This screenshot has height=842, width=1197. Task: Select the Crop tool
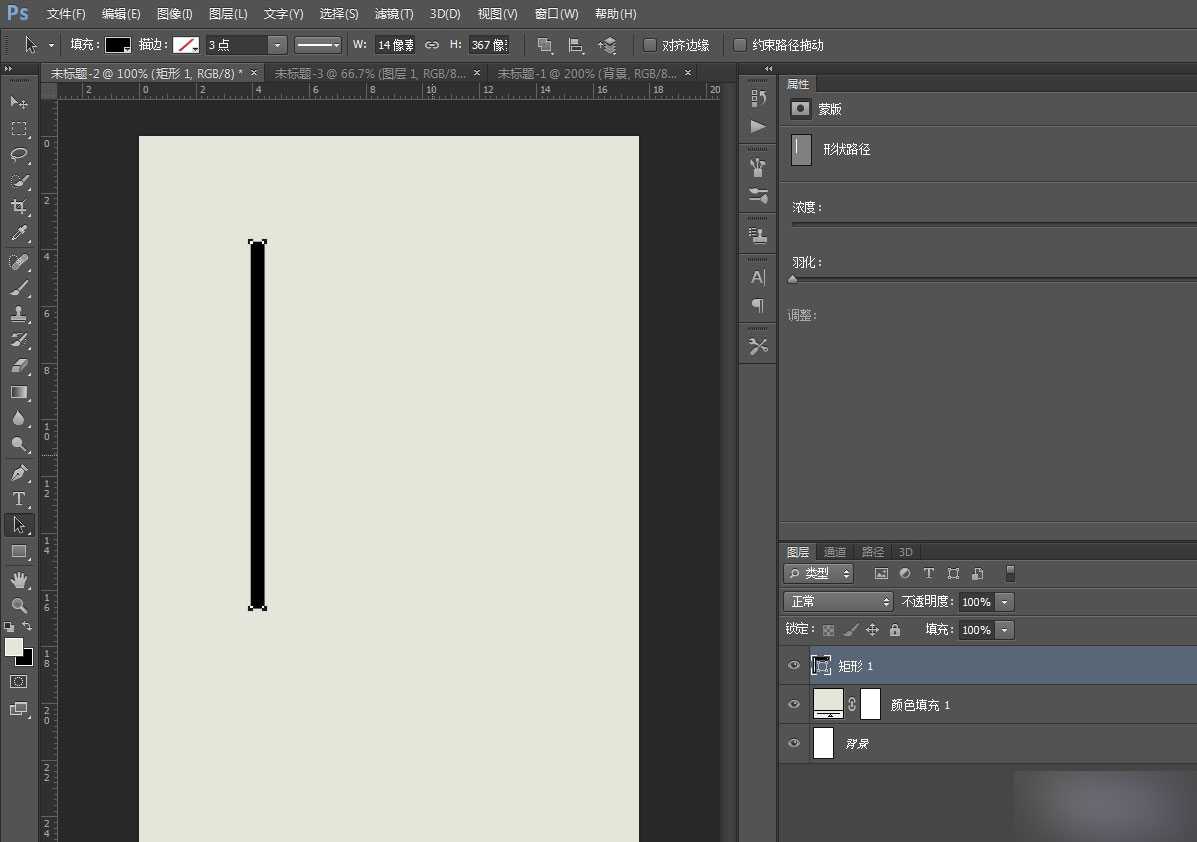(x=19, y=207)
